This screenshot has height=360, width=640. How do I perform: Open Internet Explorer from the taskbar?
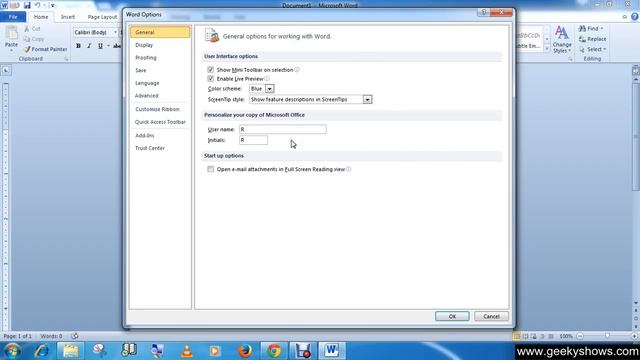(x=41, y=351)
